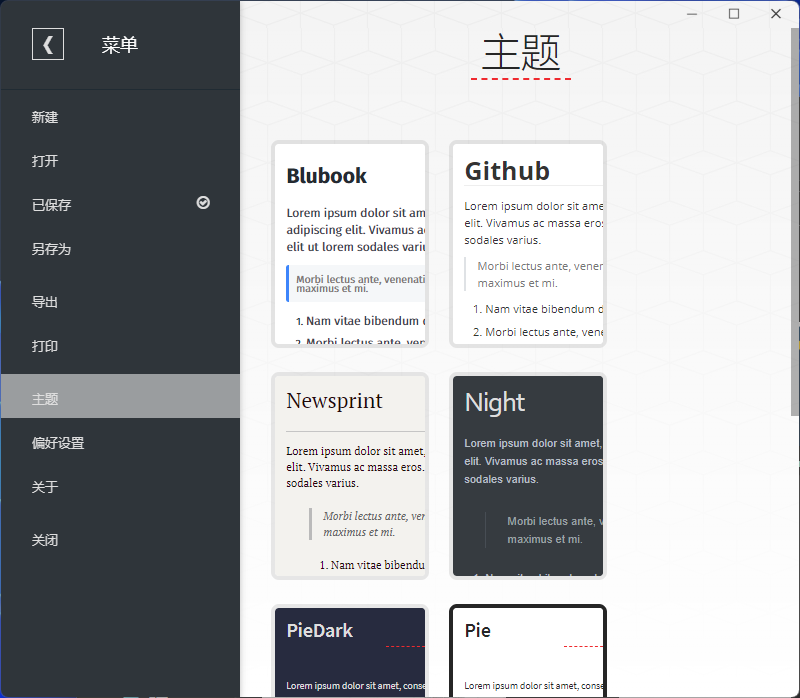Open the 打开 menu entry
Screen dimensions: 800x698
tap(45, 162)
